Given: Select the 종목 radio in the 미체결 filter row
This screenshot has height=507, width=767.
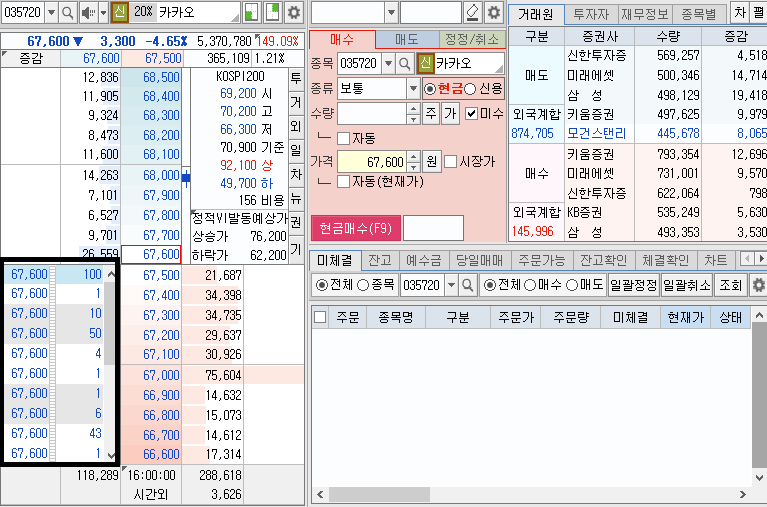Looking at the screenshot, I should 363,285.
